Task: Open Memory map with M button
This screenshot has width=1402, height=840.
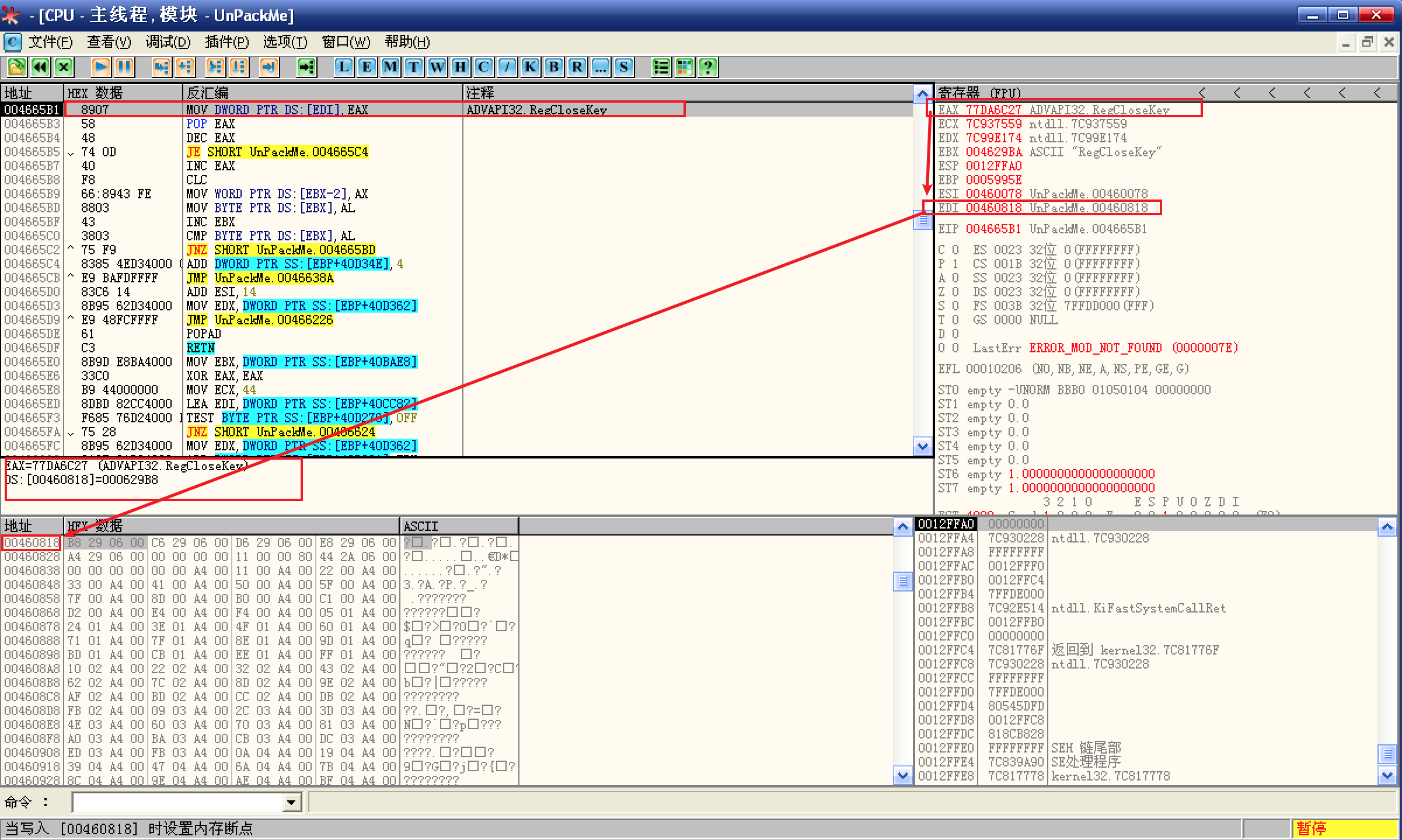Action: (x=390, y=67)
